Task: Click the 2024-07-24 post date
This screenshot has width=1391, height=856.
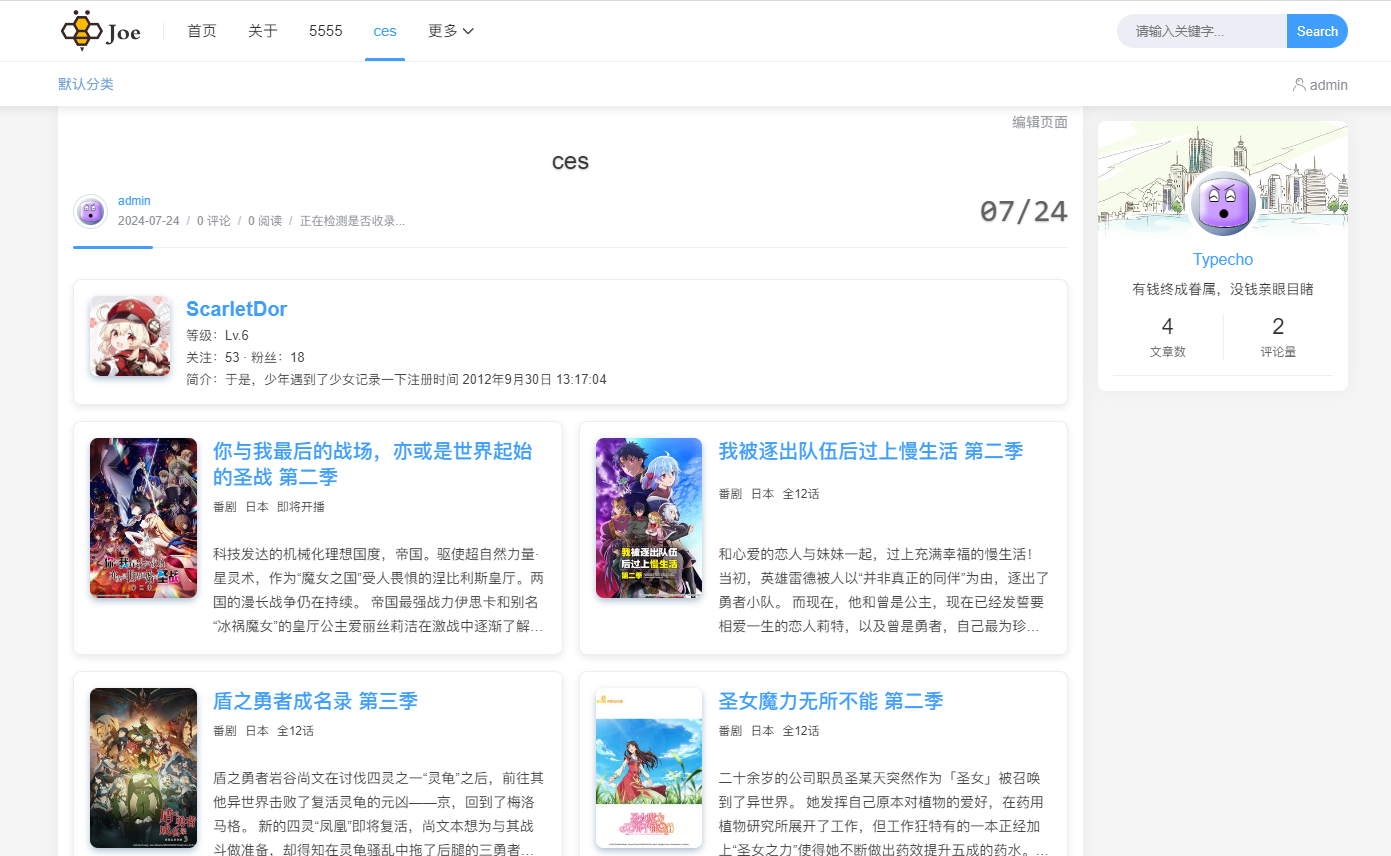Action: [149, 221]
